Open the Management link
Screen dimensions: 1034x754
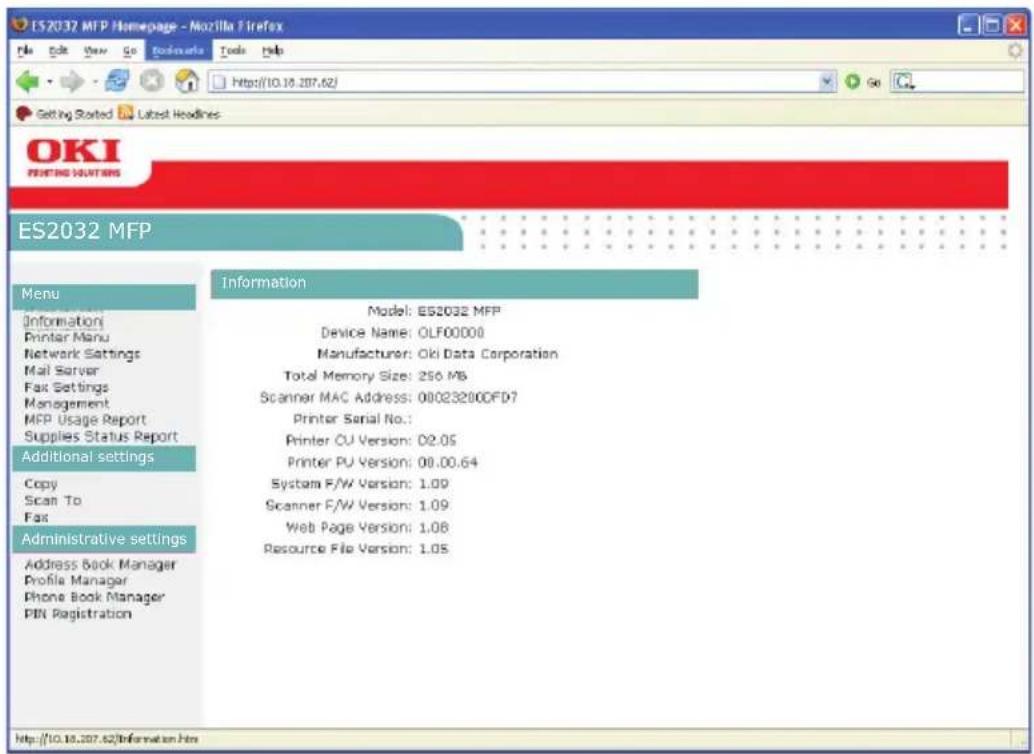pos(67,403)
